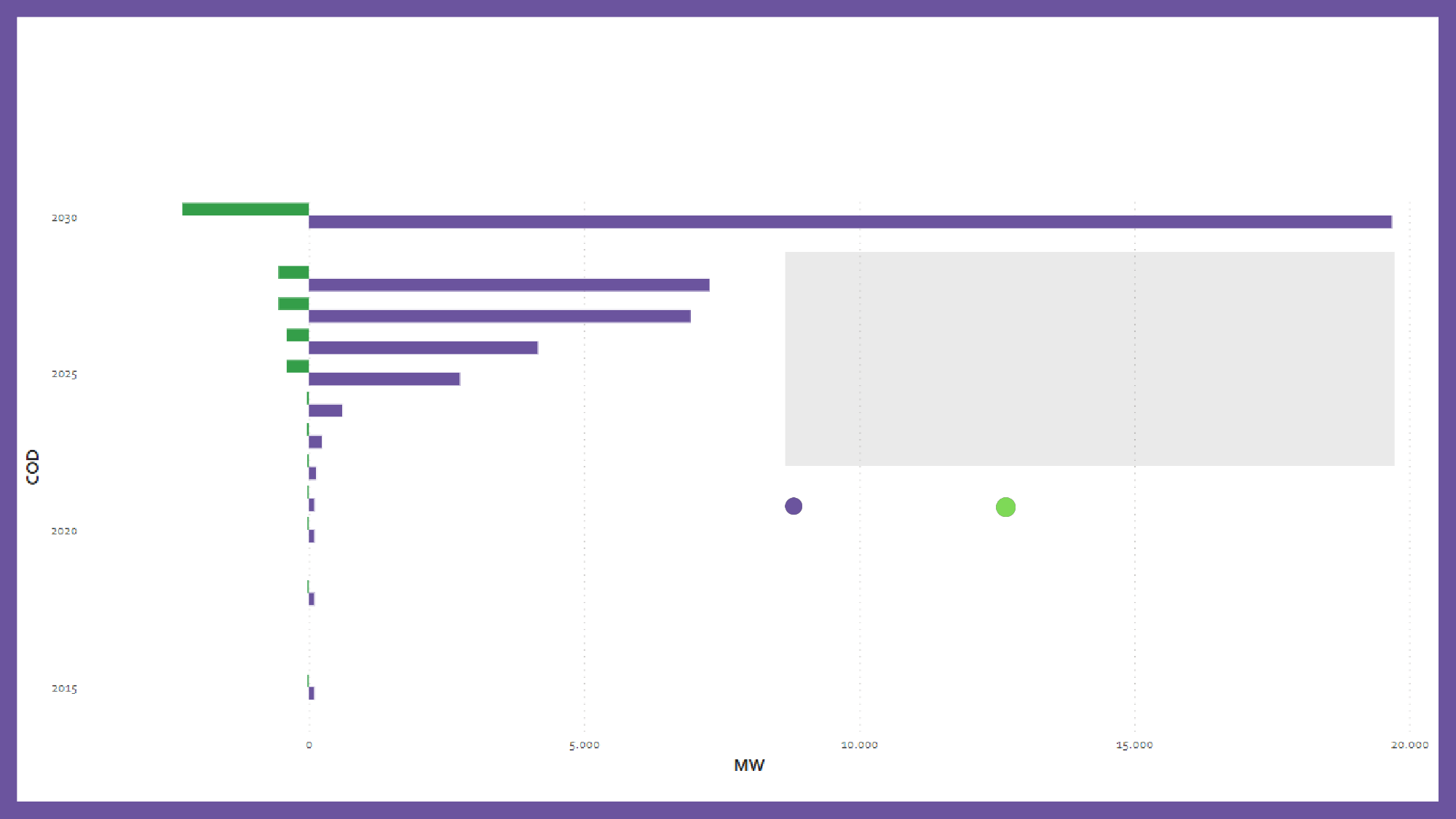Click the 20.000 x-axis tick label
This screenshot has width=1456, height=819.
pyautogui.click(x=1409, y=745)
